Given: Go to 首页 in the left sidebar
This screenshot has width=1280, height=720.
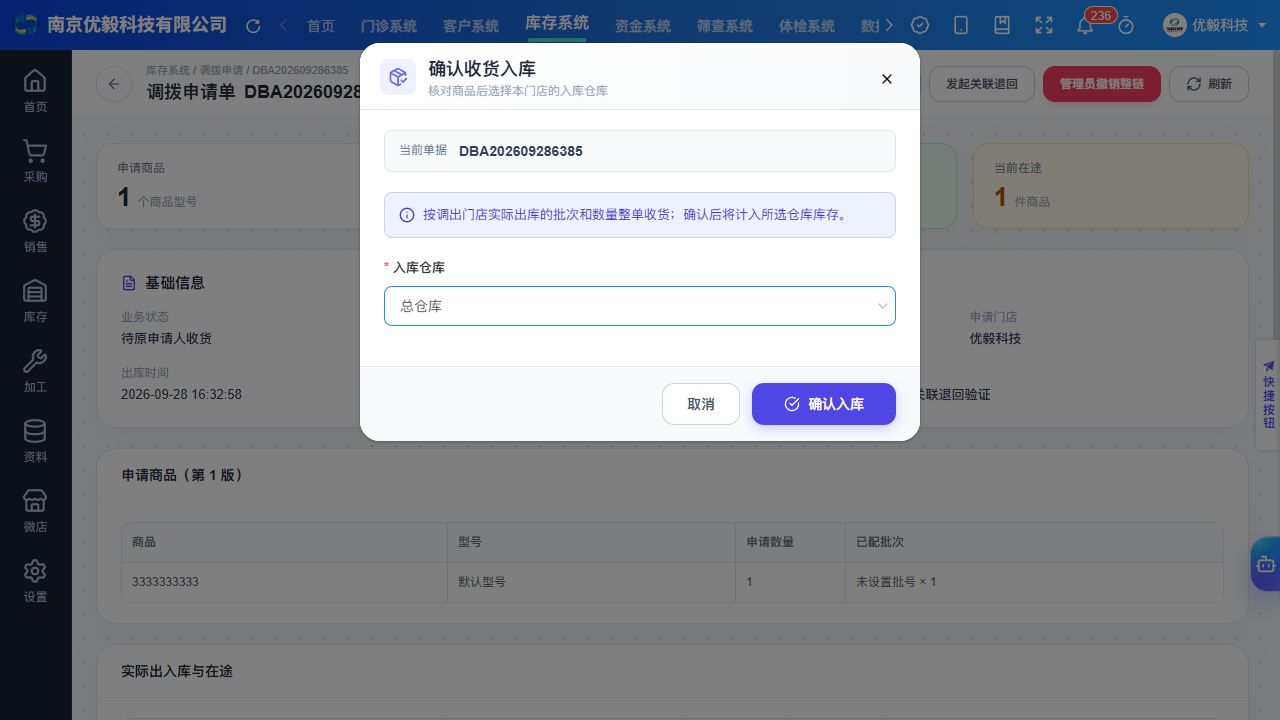Looking at the screenshot, I should point(35,91).
